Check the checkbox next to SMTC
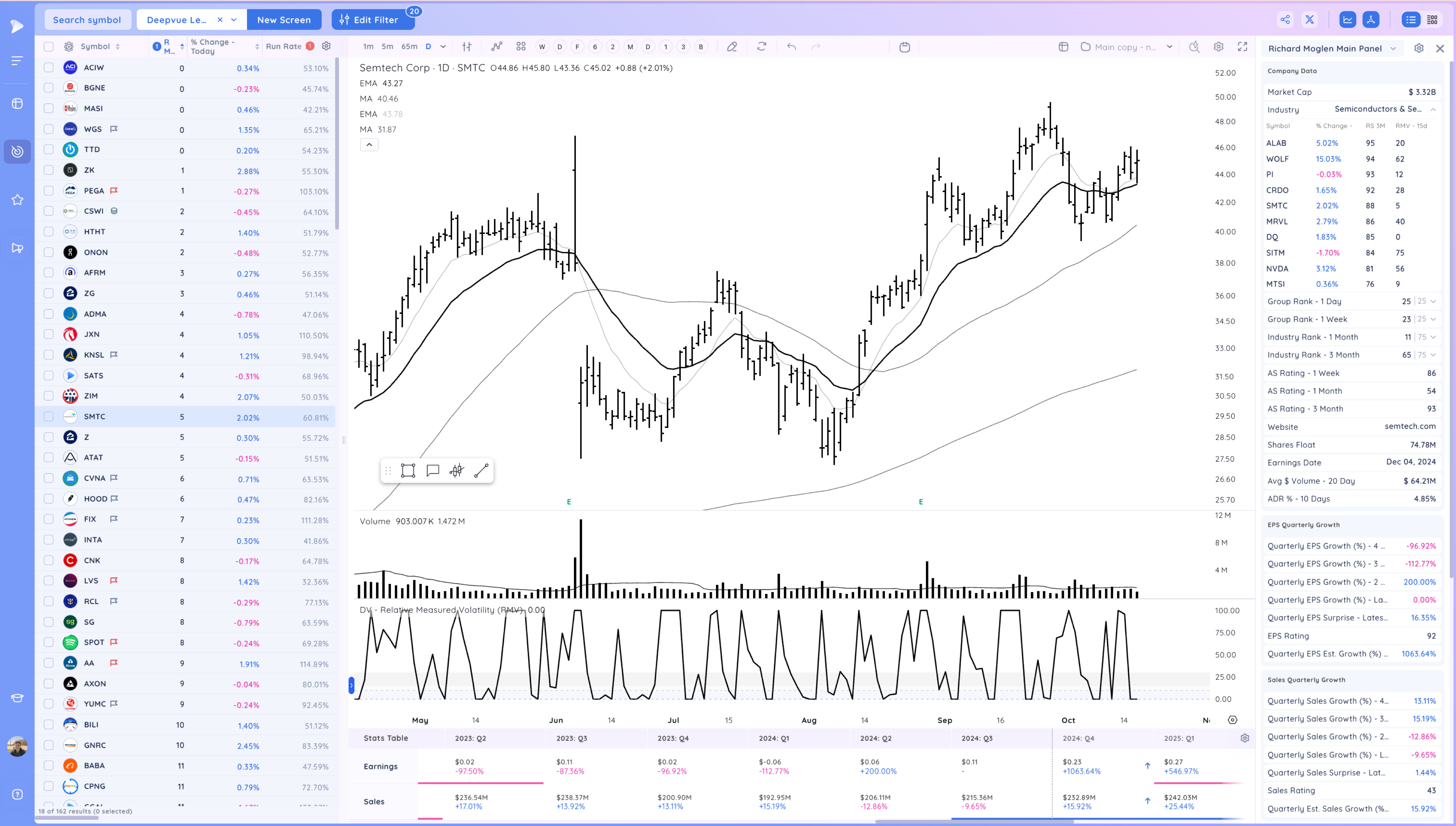1456x826 pixels. click(49, 416)
